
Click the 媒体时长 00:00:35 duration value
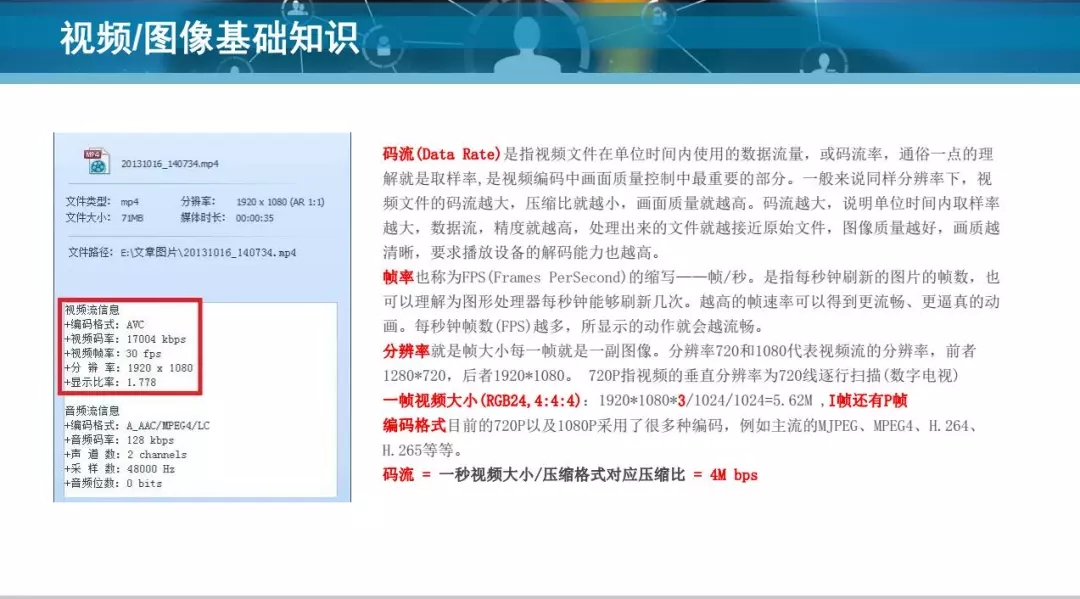pos(255,217)
